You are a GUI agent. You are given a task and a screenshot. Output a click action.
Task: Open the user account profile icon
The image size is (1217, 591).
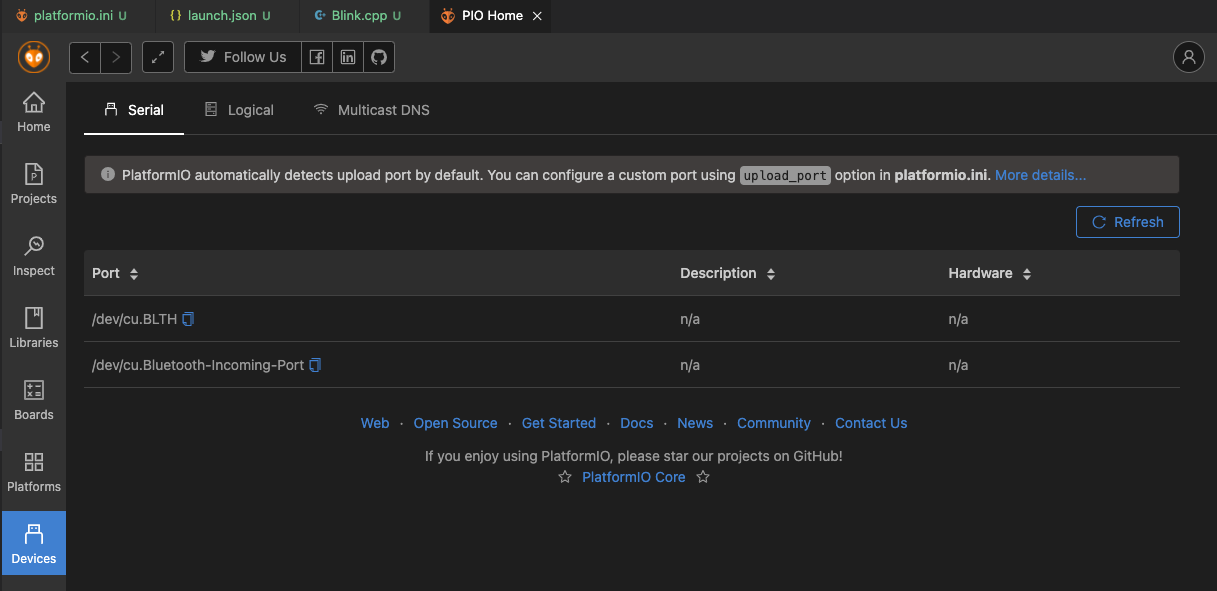pyautogui.click(x=1188, y=57)
